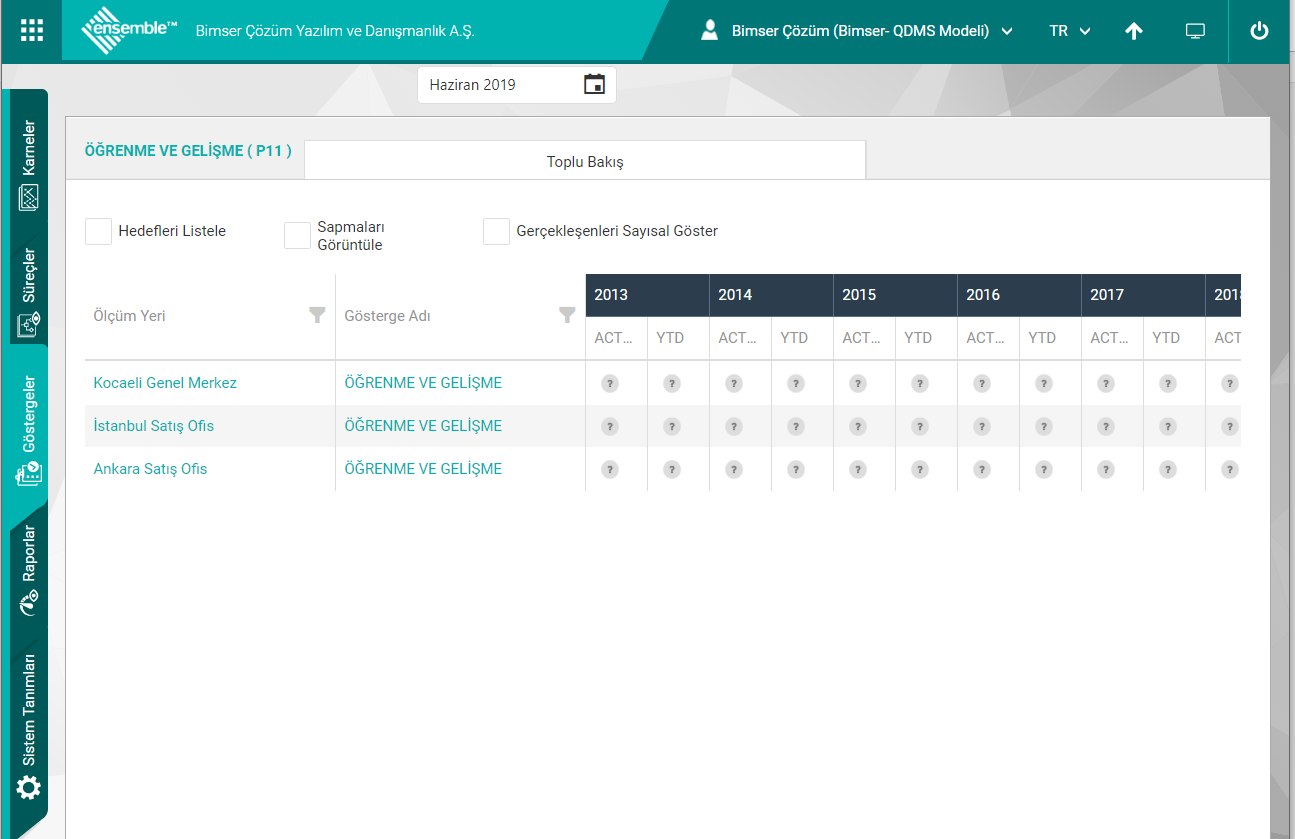The image size is (1295, 839).
Task: Click the ensemble logo
Action: point(129,31)
